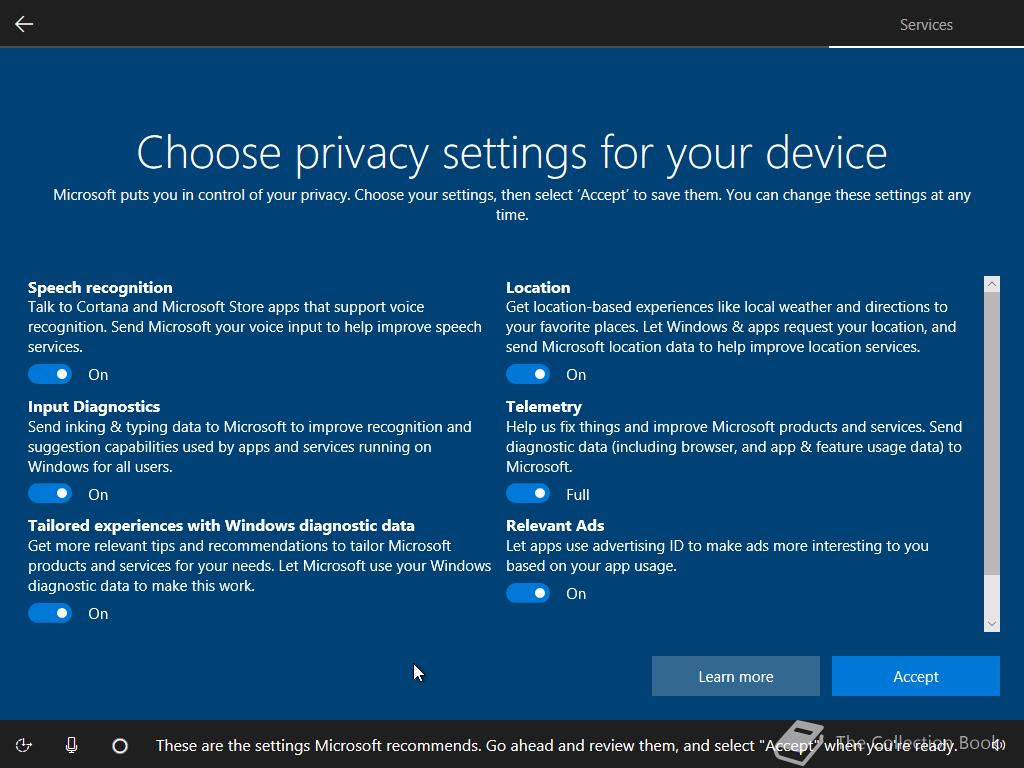Toggle Tailored experiences with diagnostic data

click(x=50, y=613)
